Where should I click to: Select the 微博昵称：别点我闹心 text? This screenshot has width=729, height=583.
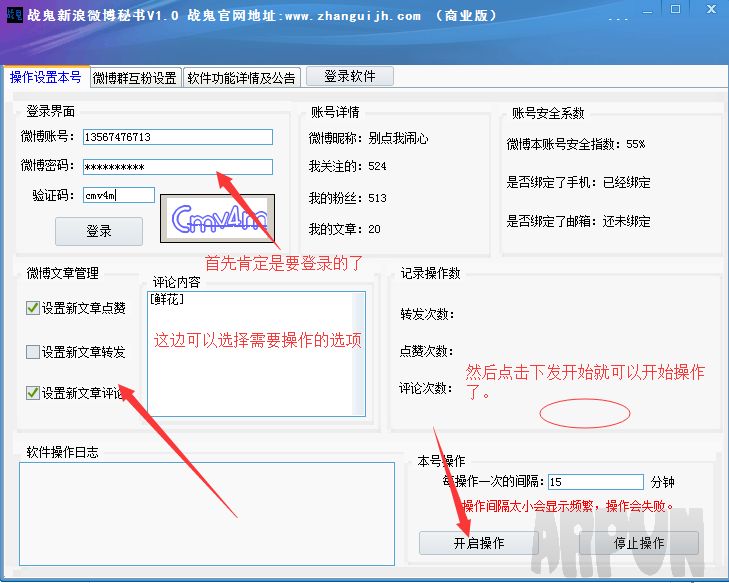click(x=368, y=138)
